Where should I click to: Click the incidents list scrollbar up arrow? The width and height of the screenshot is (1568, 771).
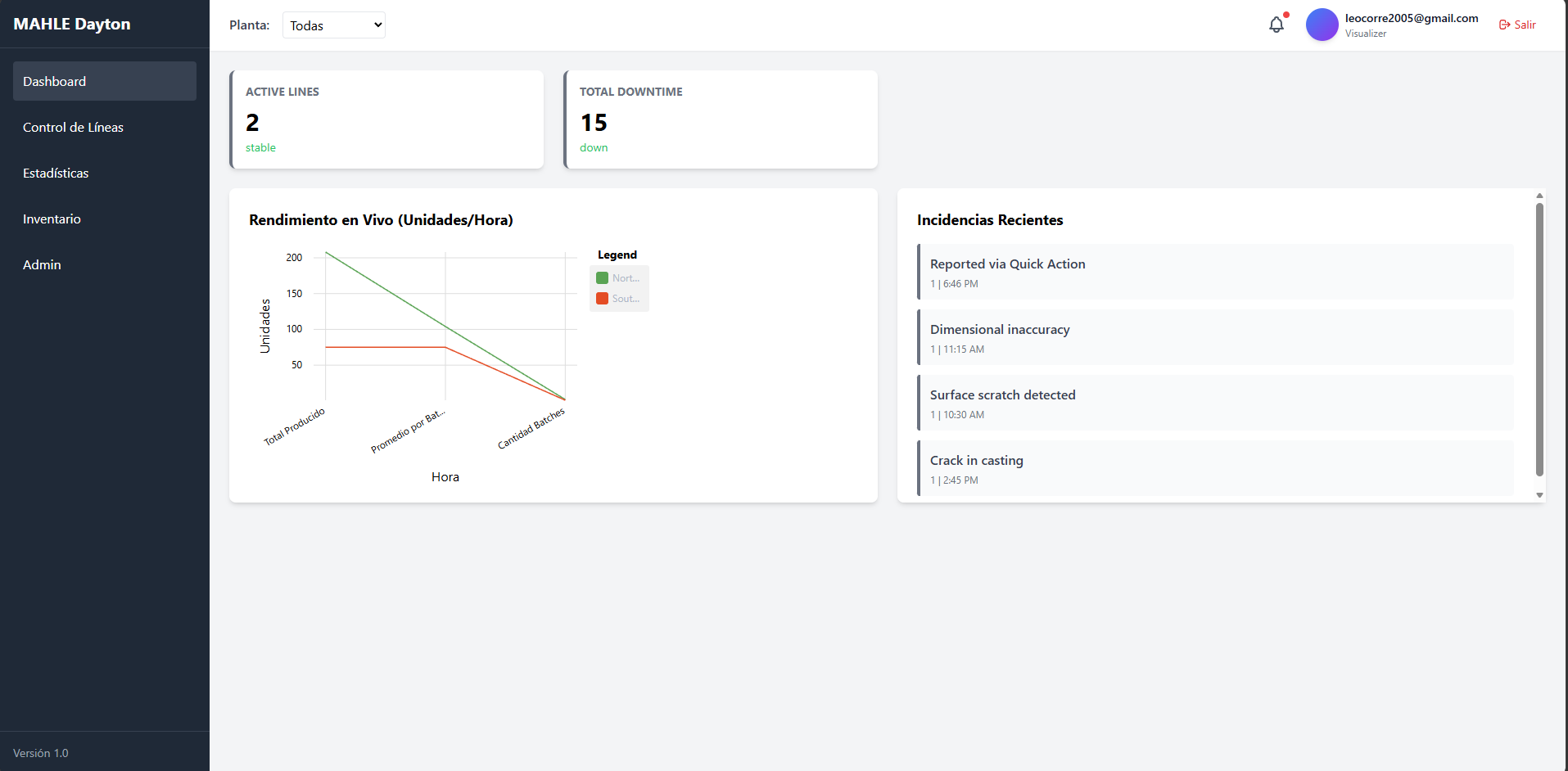click(x=1539, y=196)
